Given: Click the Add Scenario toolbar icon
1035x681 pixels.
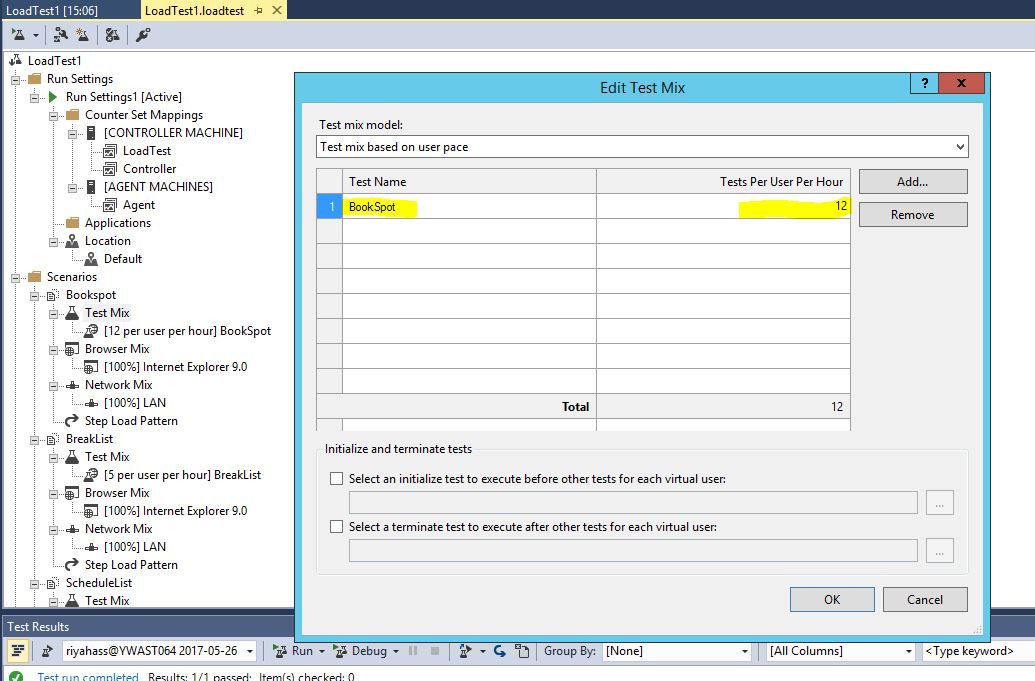Looking at the screenshot, I should pos(84,35).
